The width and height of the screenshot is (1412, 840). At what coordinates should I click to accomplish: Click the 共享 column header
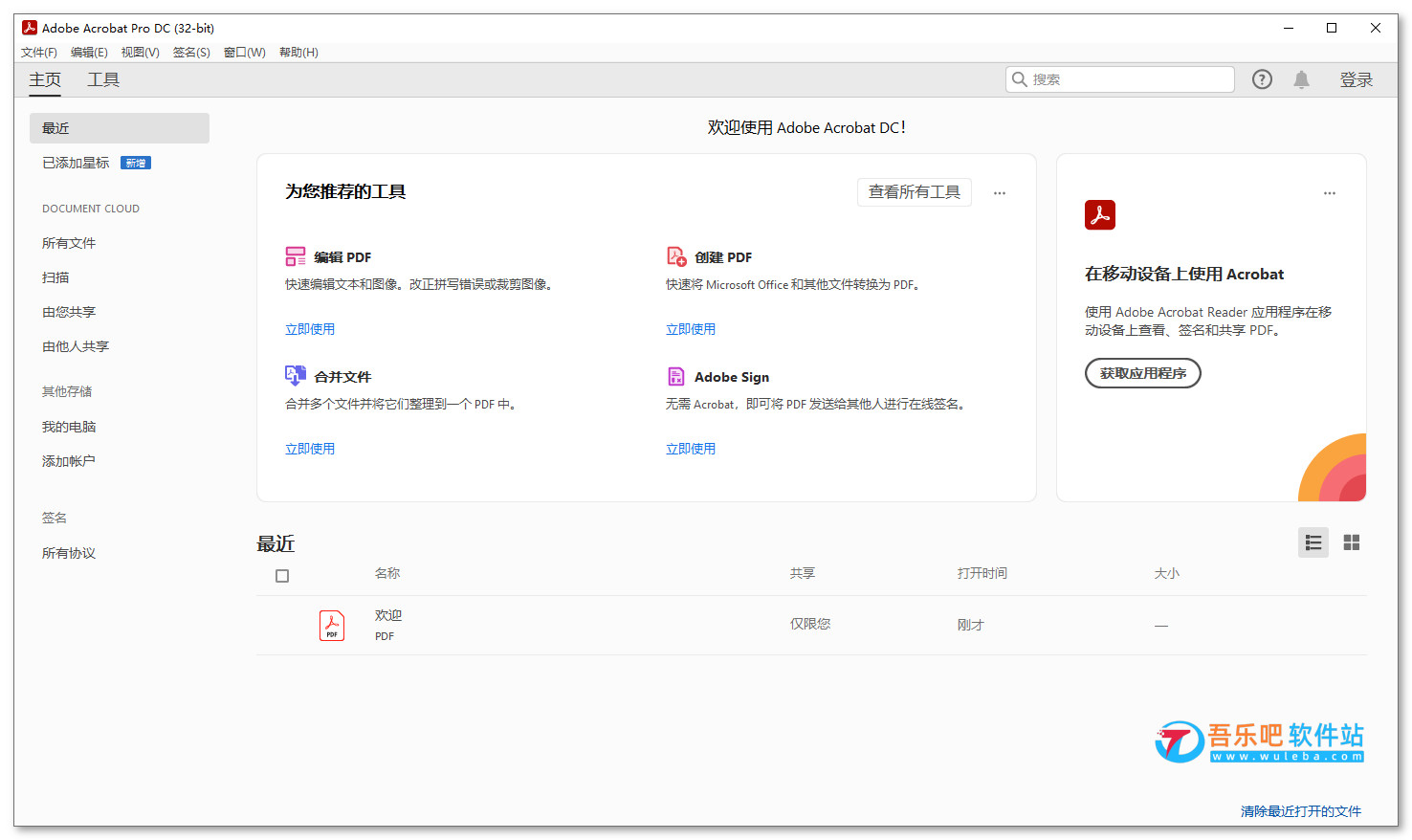click(803, 573)
